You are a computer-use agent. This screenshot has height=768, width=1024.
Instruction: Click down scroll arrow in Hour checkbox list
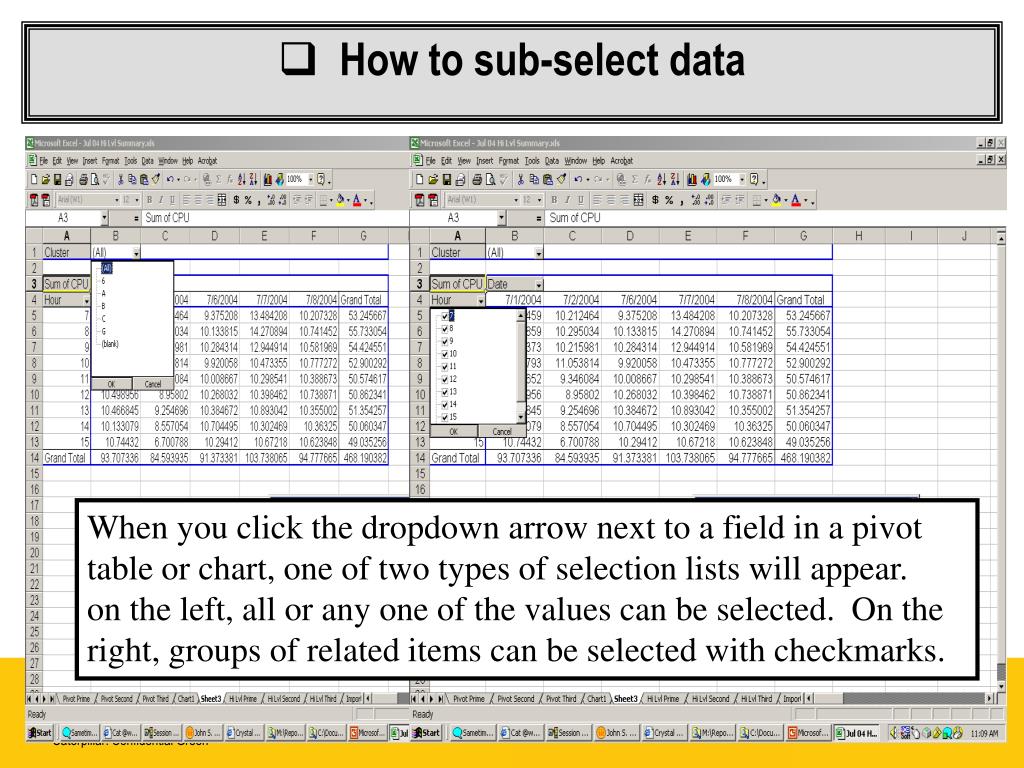(520, 417)
